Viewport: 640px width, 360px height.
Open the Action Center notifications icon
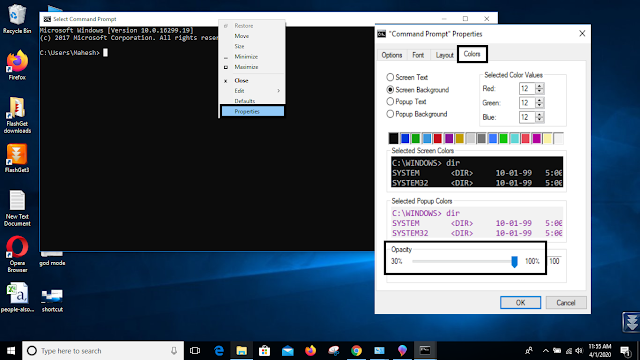[x=626, y=351]
